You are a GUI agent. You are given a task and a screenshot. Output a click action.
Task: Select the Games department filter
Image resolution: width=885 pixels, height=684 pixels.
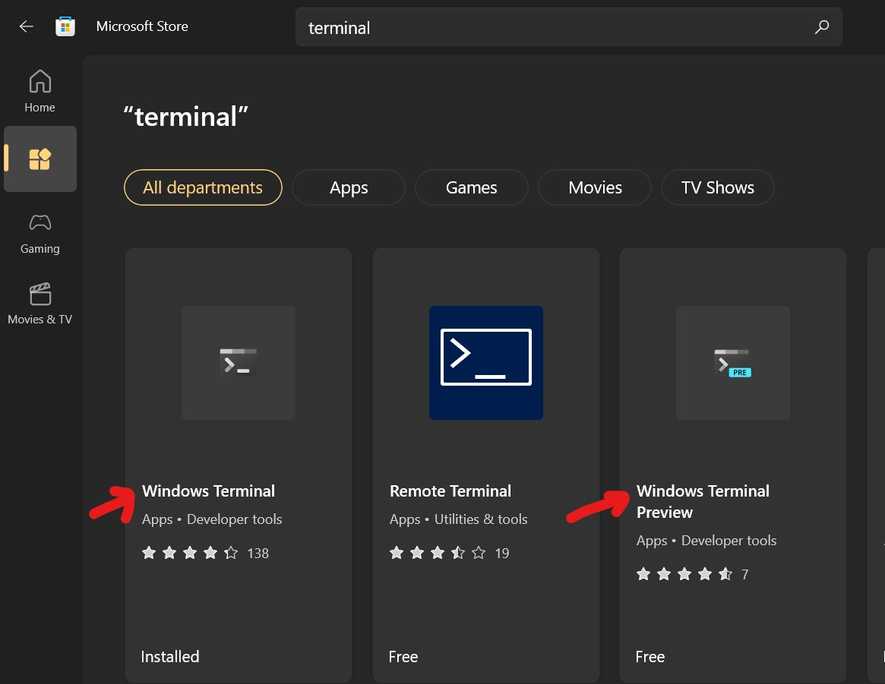point(471,187)
